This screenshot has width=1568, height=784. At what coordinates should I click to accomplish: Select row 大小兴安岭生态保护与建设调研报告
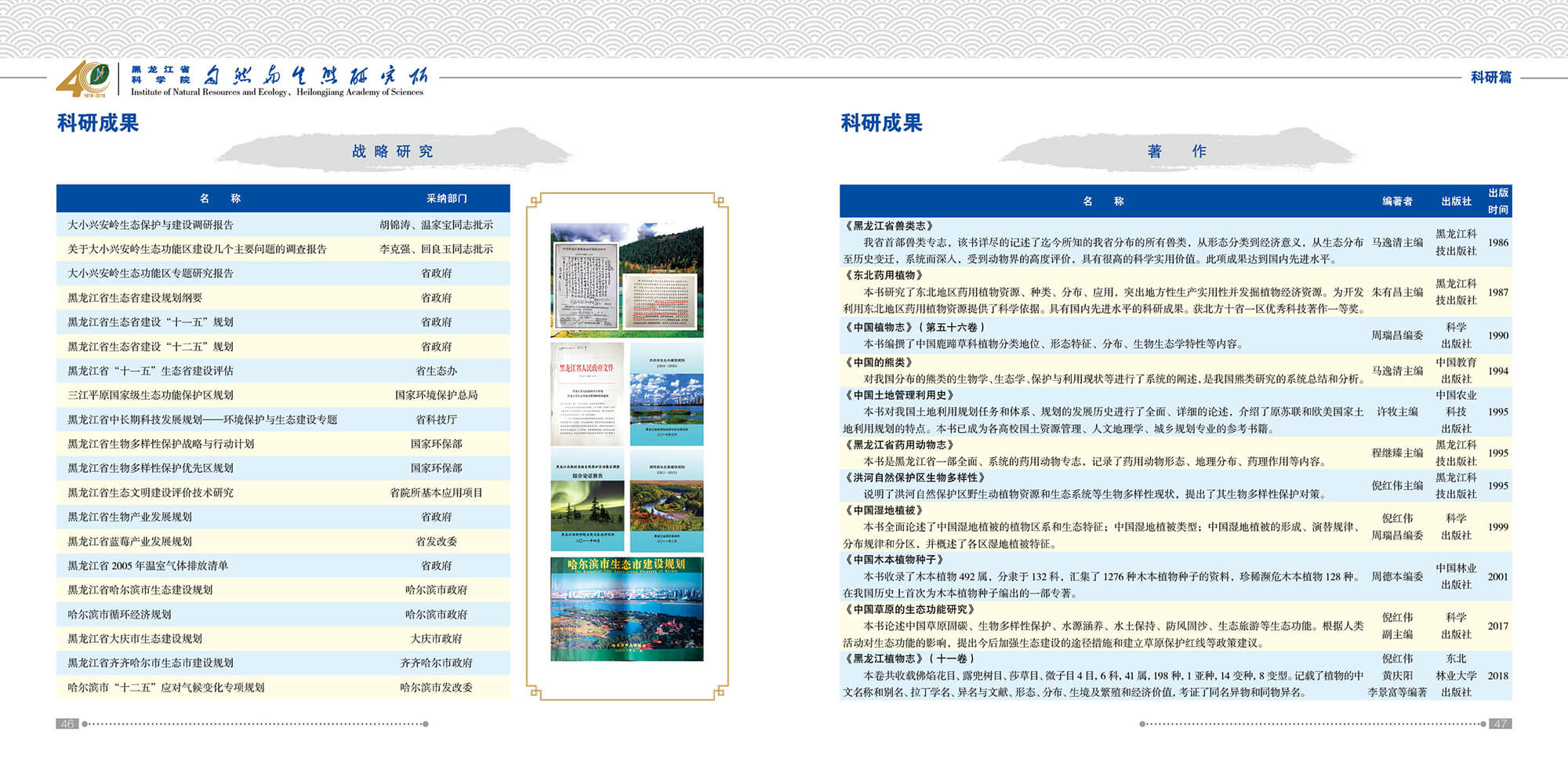click(283, 225)
